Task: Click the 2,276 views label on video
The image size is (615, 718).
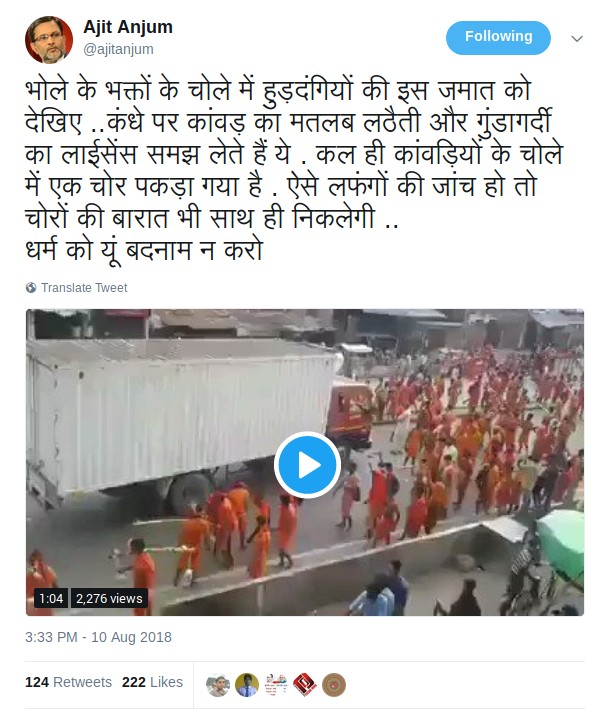Action: (109, 598)
